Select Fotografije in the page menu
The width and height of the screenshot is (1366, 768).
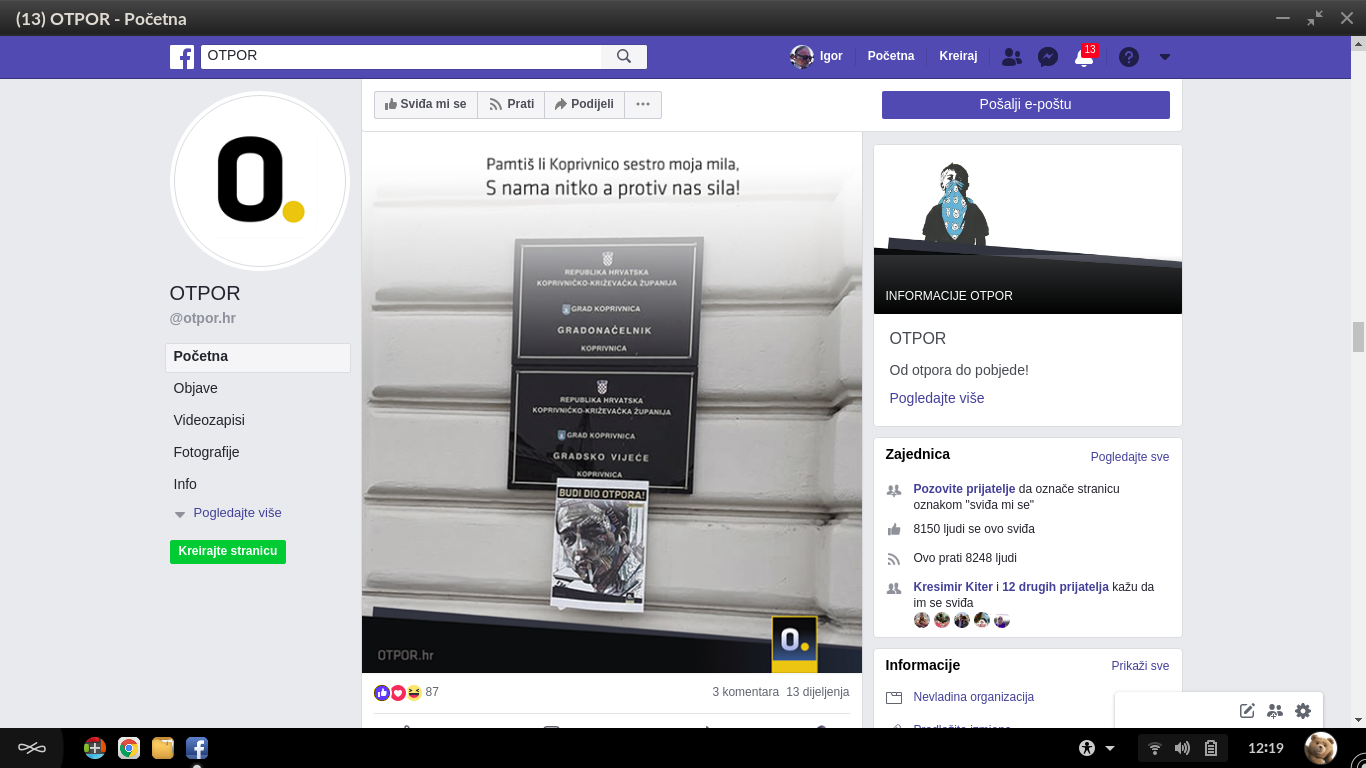(x=206, y=452)
